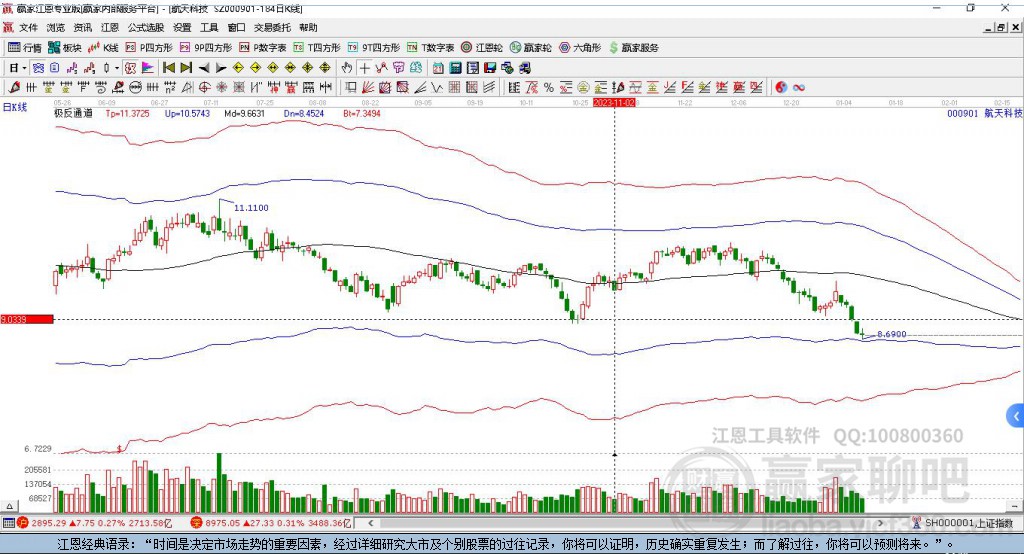Click the horizontal scrollbar left arrow
This screenshot has width=1024, height=554.
(x=370, y=523)
